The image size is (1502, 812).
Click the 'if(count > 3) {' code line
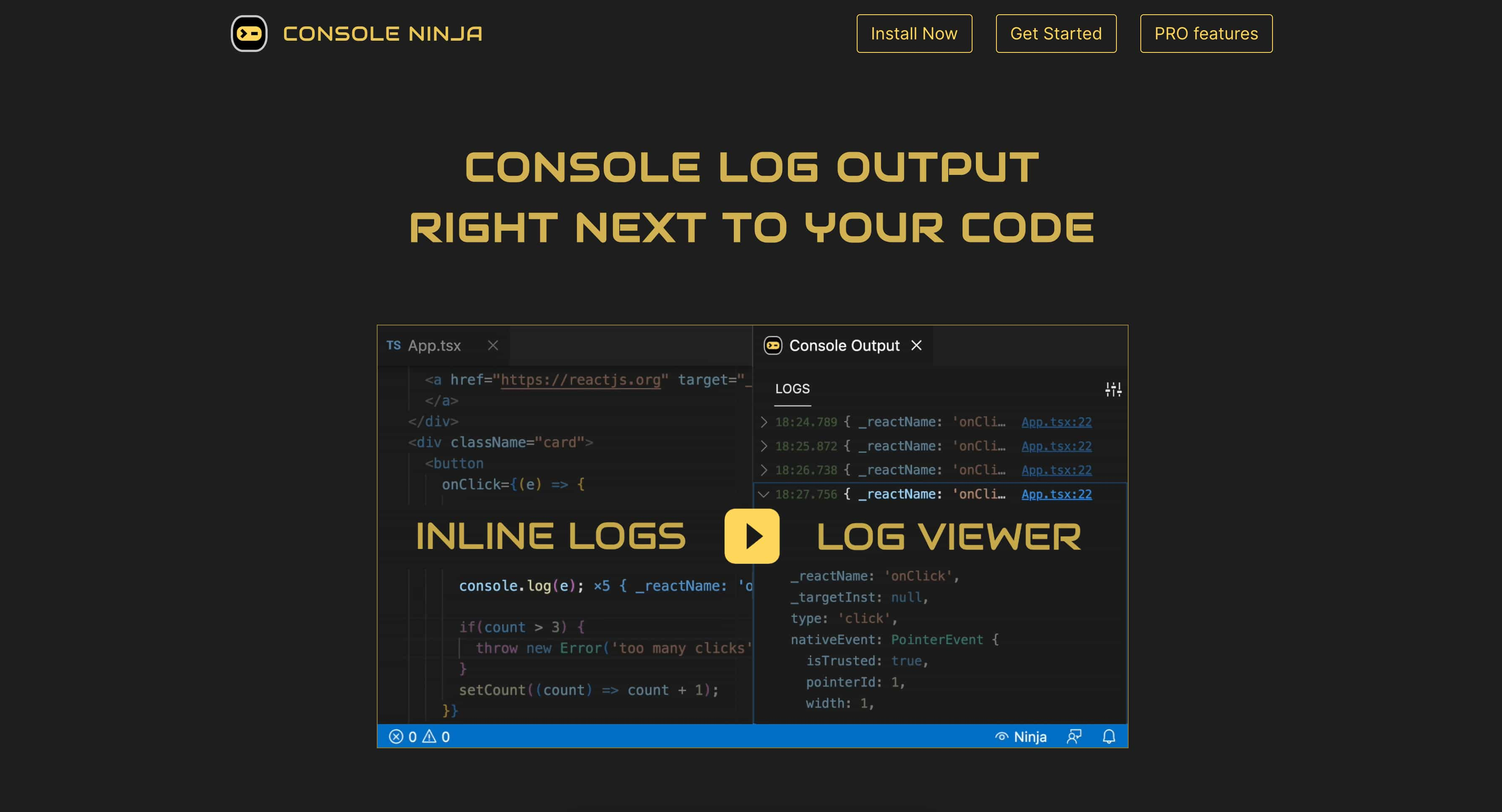click(522, 627)
